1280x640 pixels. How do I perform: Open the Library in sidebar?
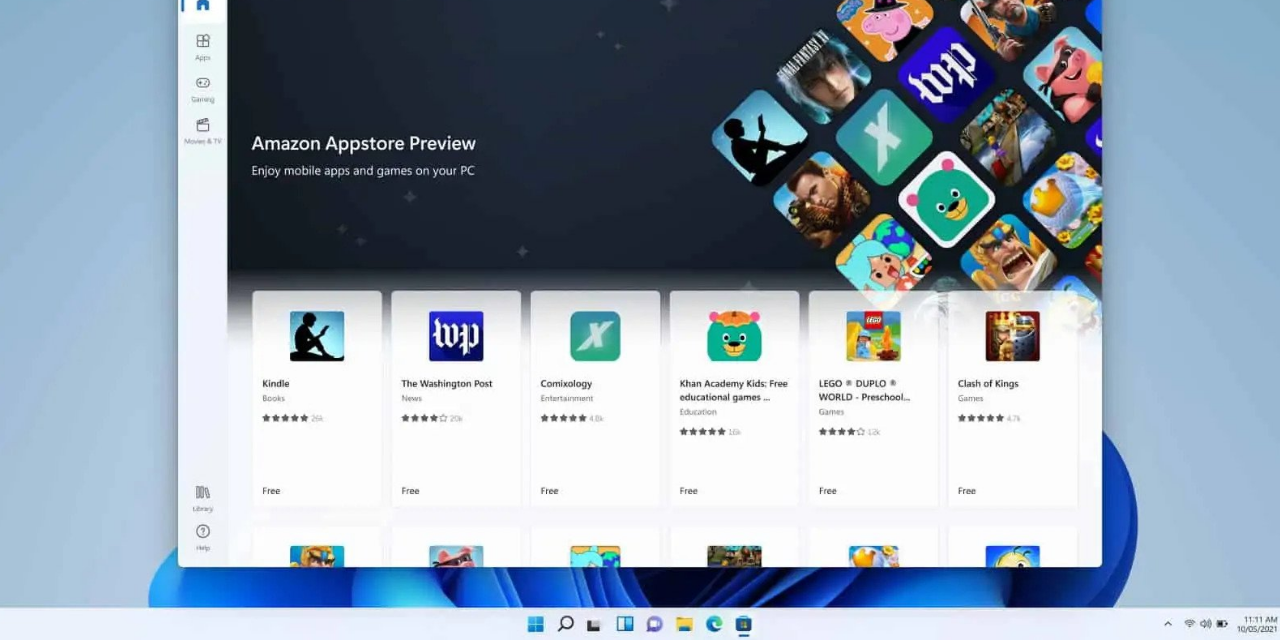(203, 498)
